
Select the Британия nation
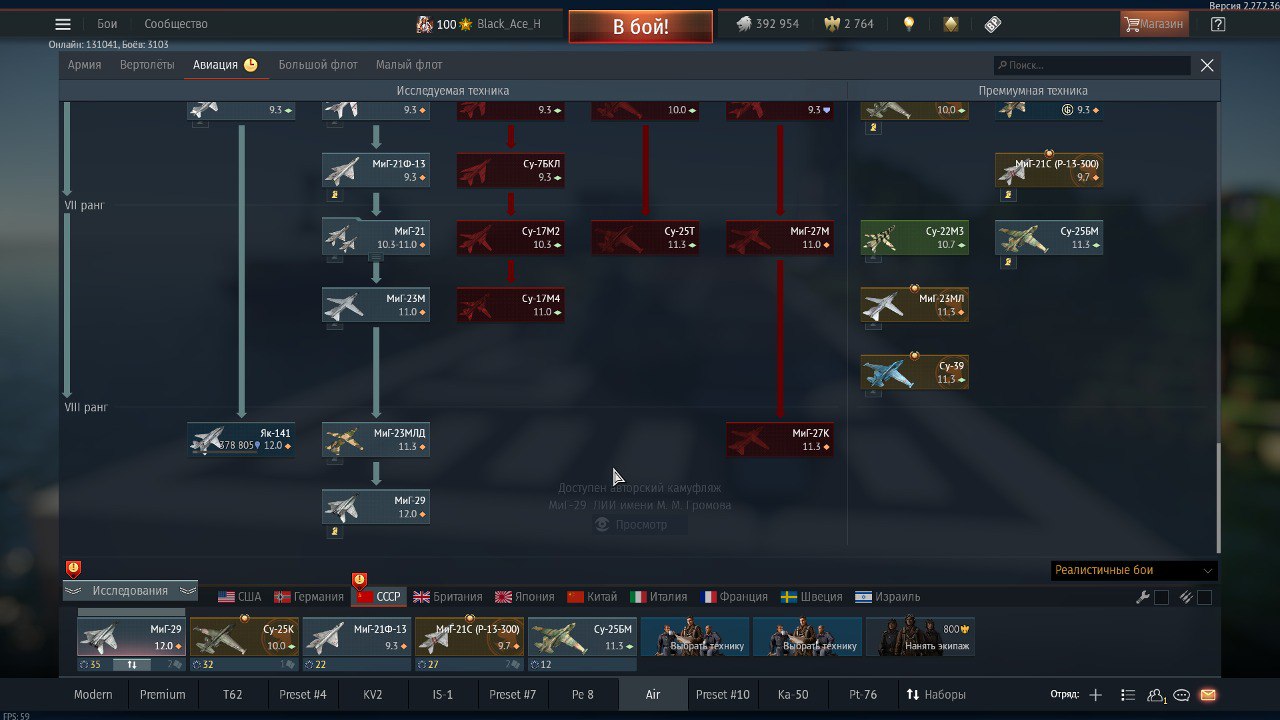pos(448,597)
